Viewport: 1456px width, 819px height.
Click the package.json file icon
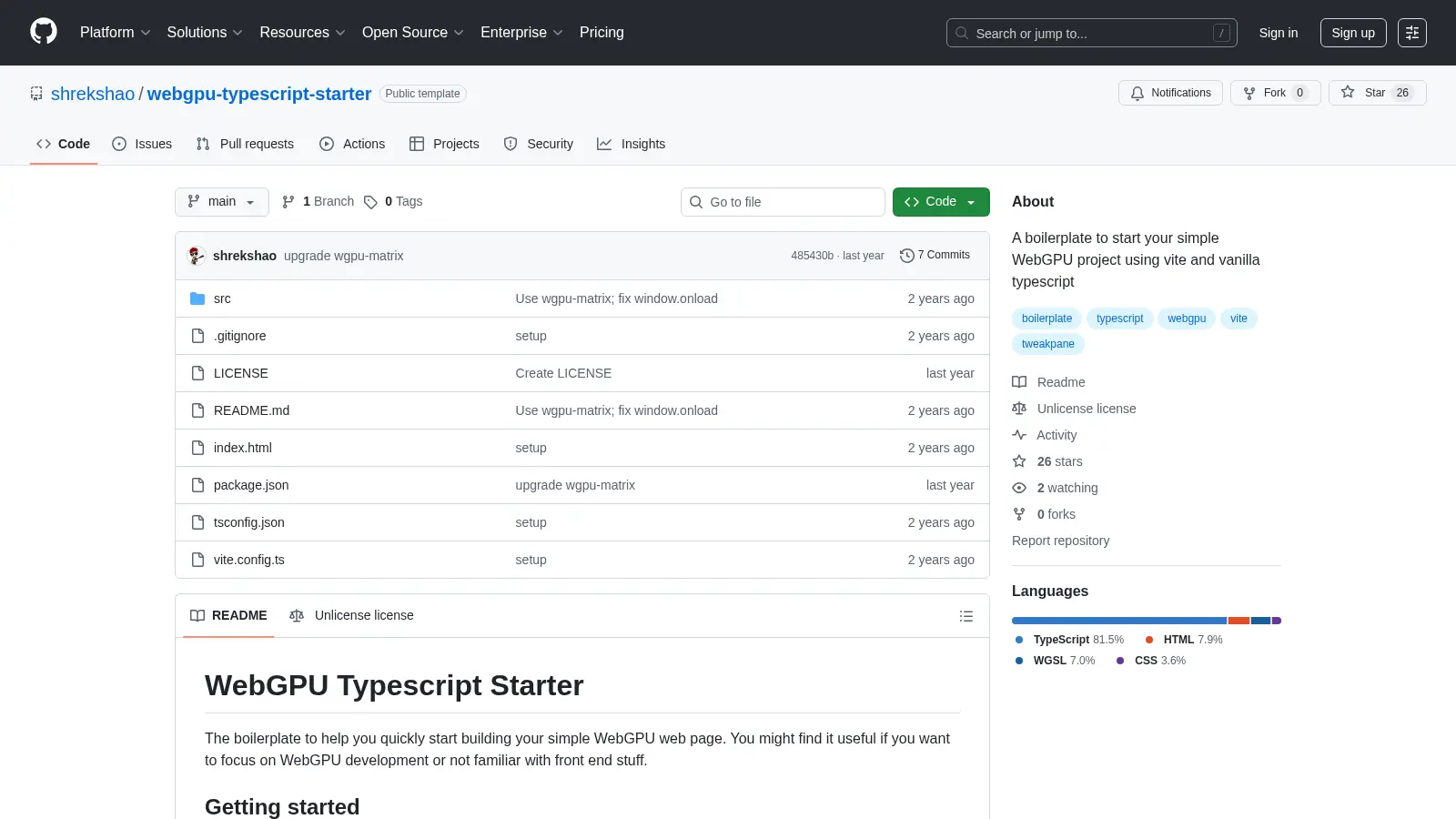tap(197, 485)
